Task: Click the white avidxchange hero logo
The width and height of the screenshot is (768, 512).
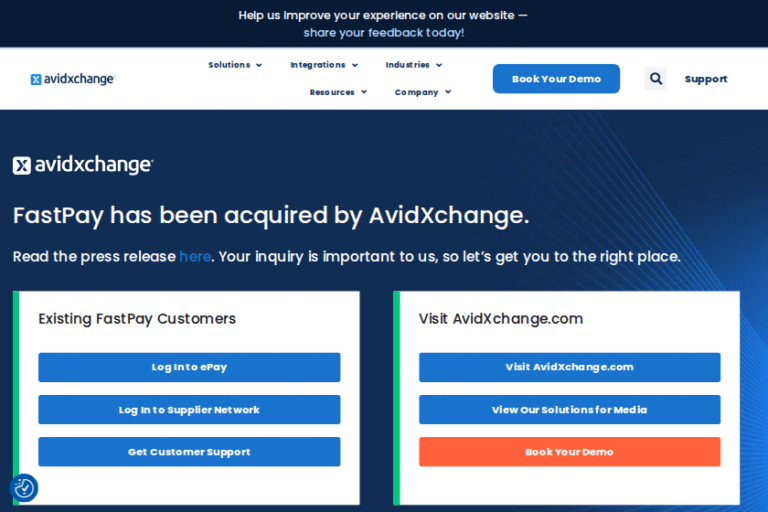Action: click(x=83, y=165)
